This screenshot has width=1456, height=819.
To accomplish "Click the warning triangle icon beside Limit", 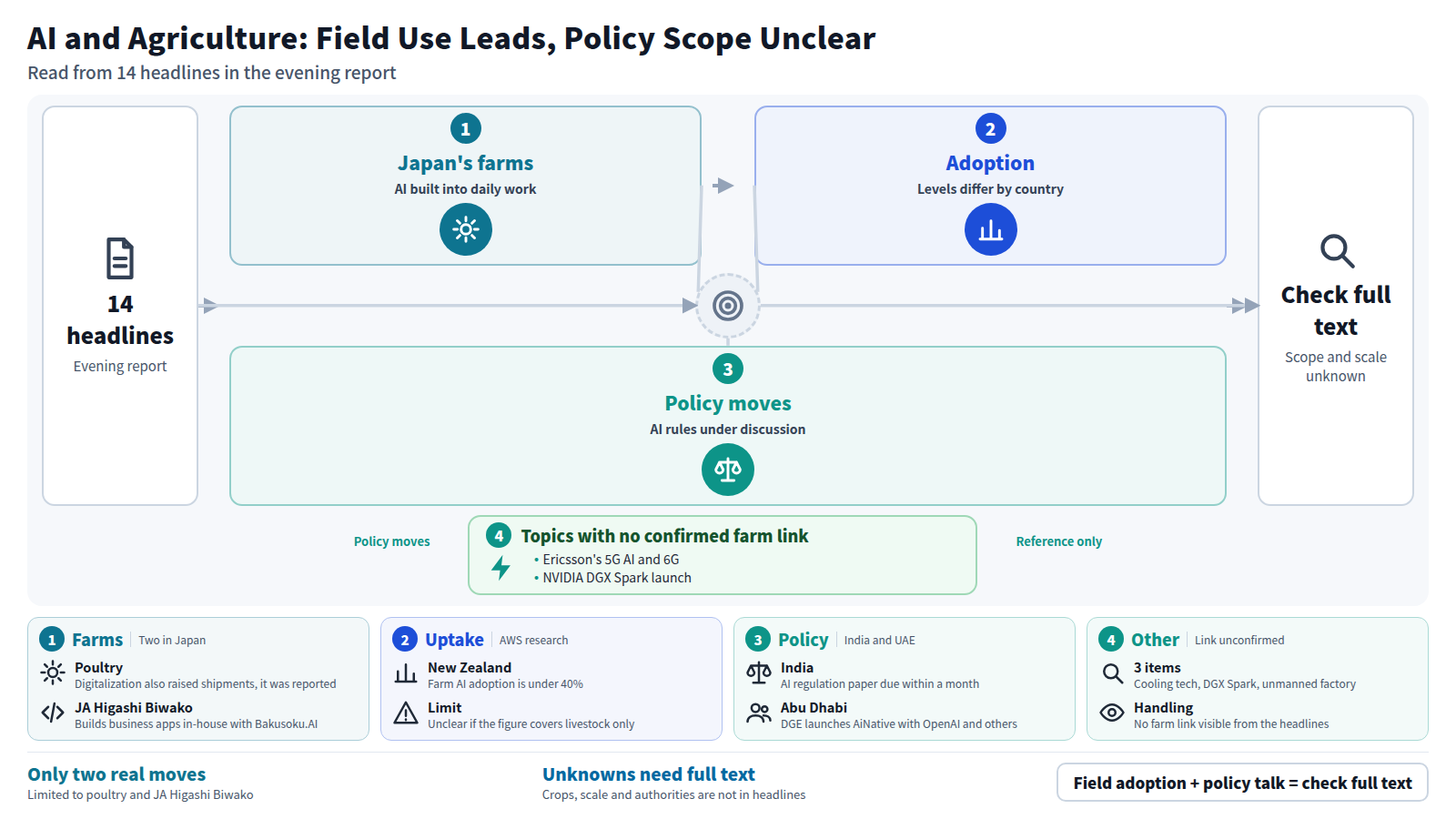I will point(406,713).
